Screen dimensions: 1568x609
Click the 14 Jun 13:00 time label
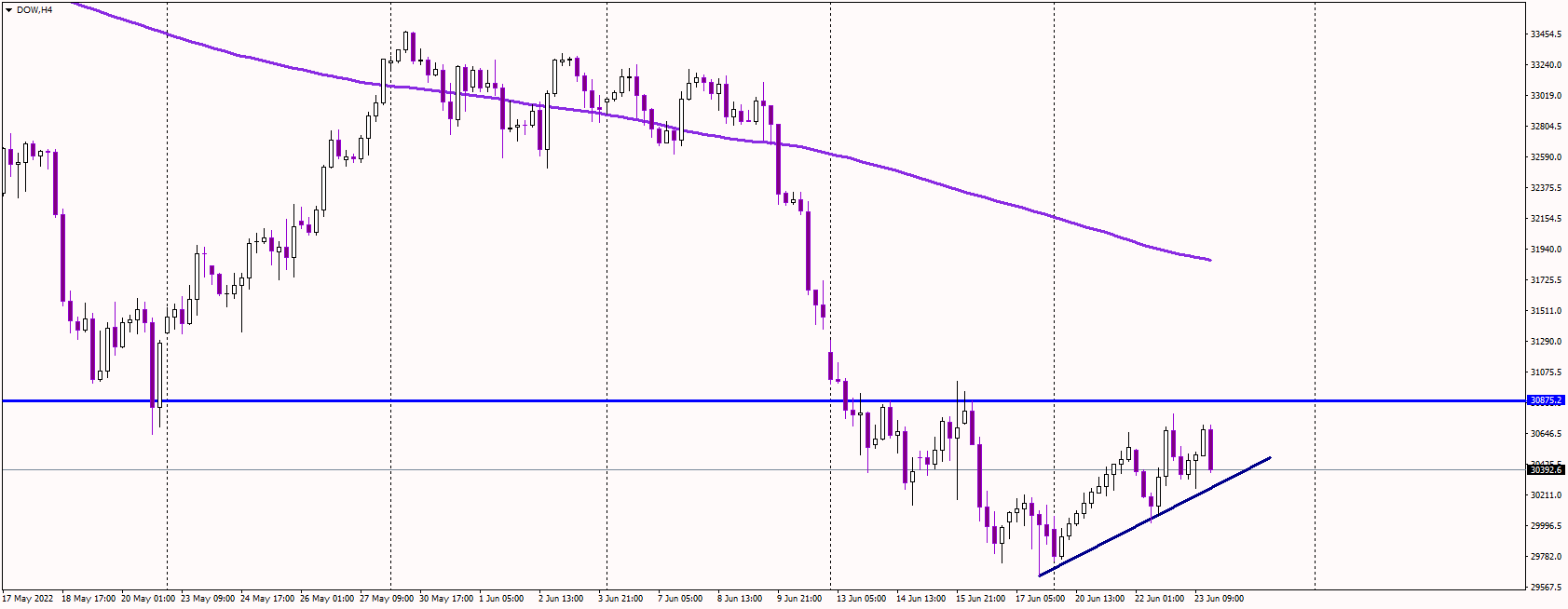point(921,598)
